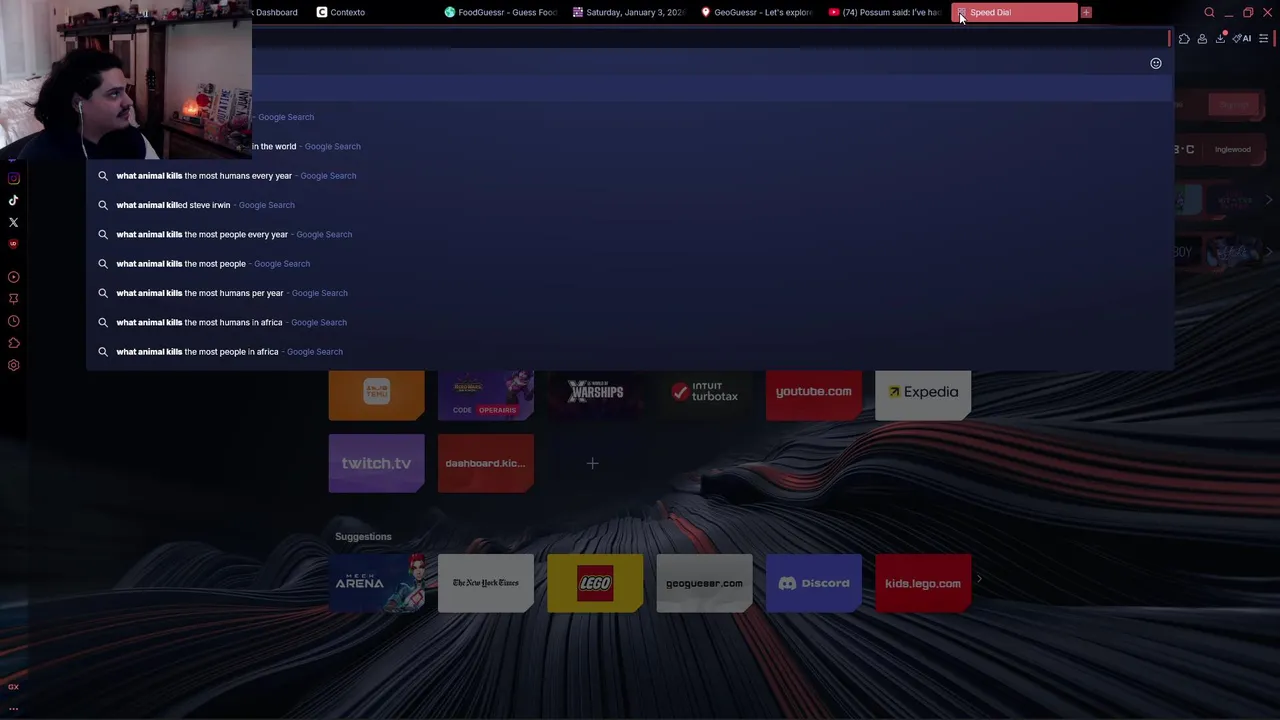Open the profile account toolbar icon
The height and width of the screenshot is (720, 1280).
[1202, 39]
